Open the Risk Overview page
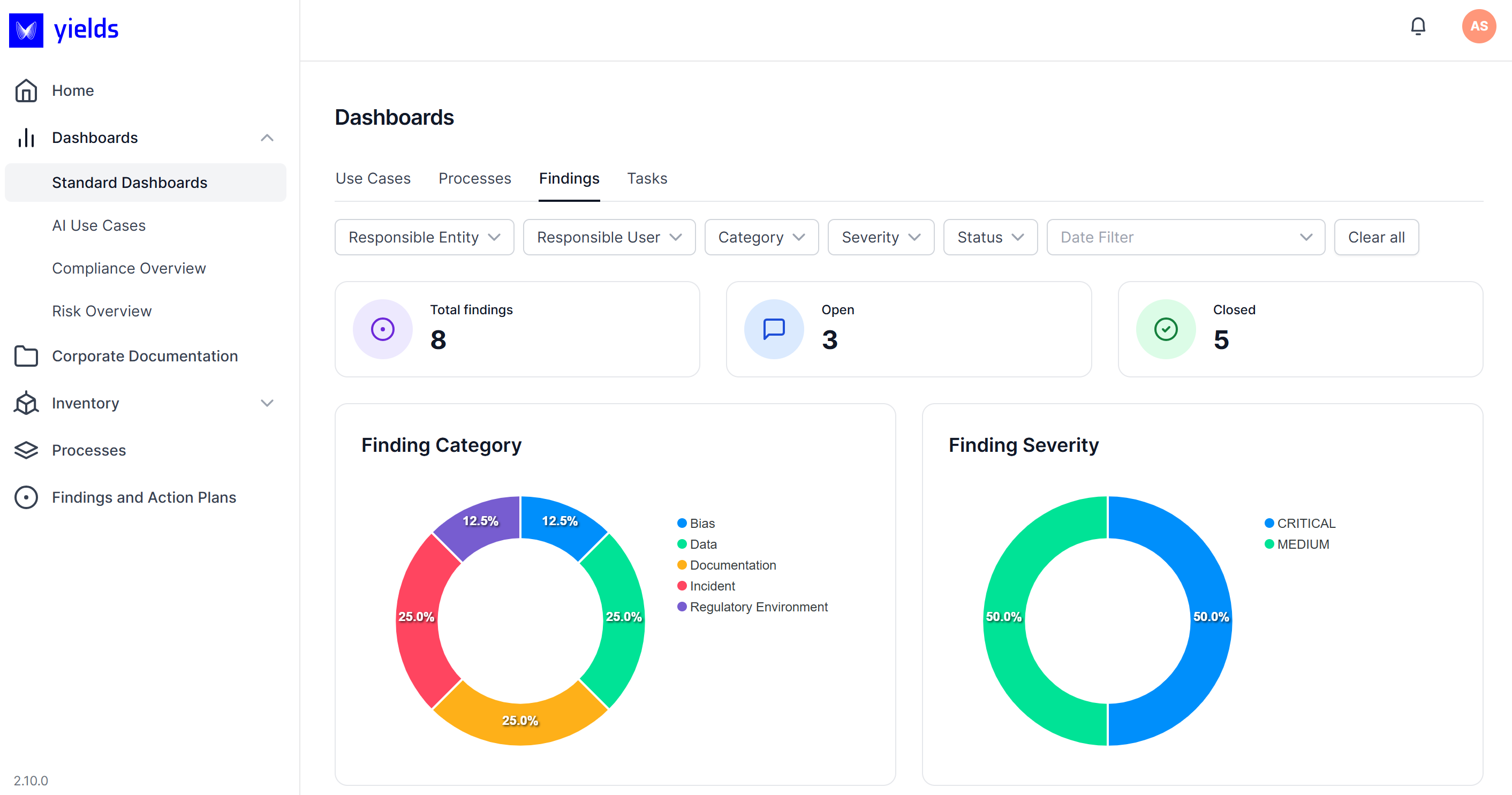 tap(102, 311)
